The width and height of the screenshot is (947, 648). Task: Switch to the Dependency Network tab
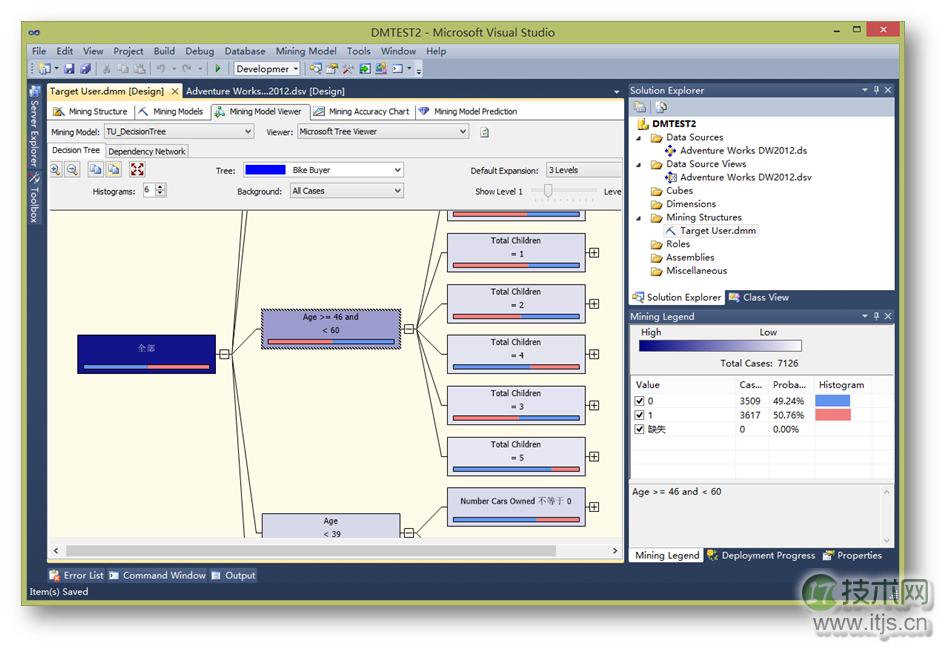147,151
